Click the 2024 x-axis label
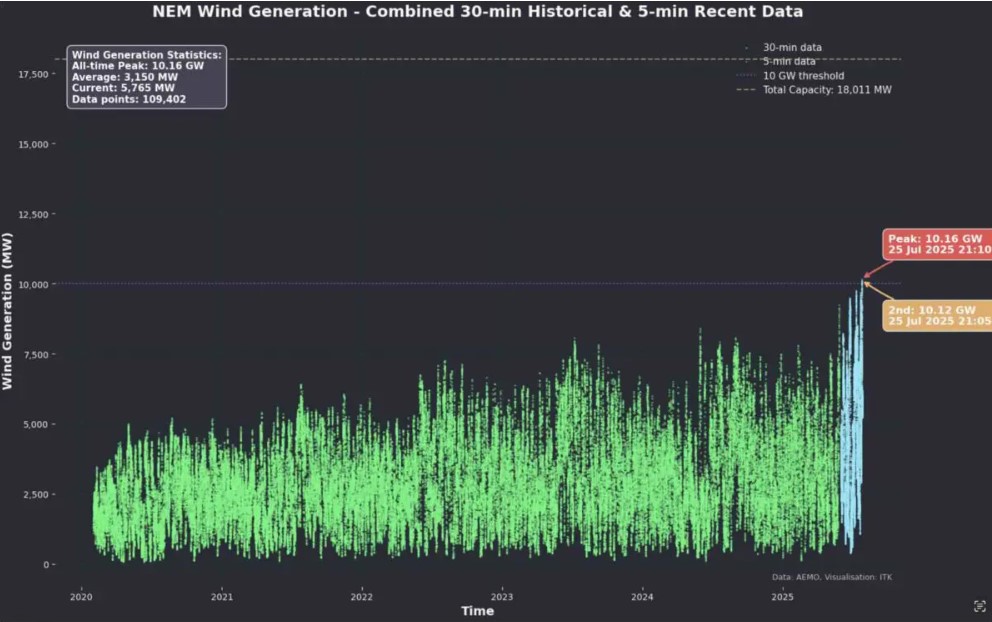 642,597
